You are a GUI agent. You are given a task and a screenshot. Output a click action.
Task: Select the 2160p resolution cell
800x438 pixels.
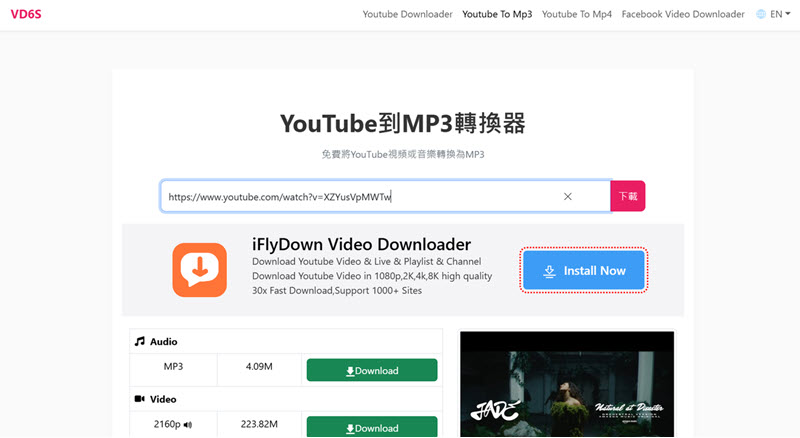point(173,424)
